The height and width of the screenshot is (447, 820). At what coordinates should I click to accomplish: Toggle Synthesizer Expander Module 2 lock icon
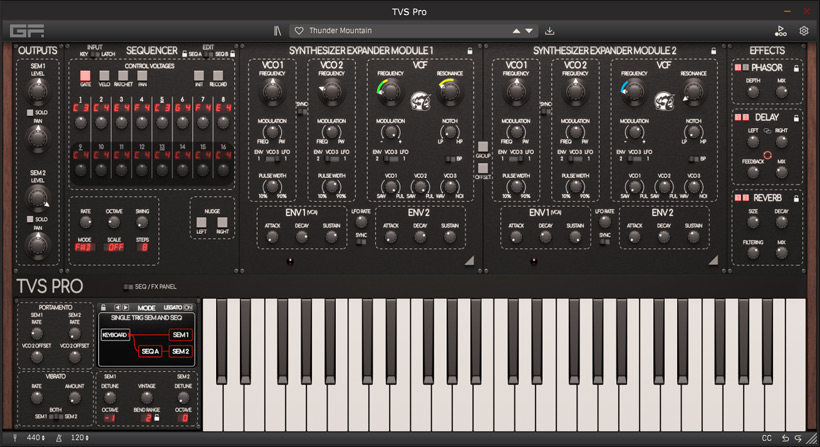pos(713,51)
